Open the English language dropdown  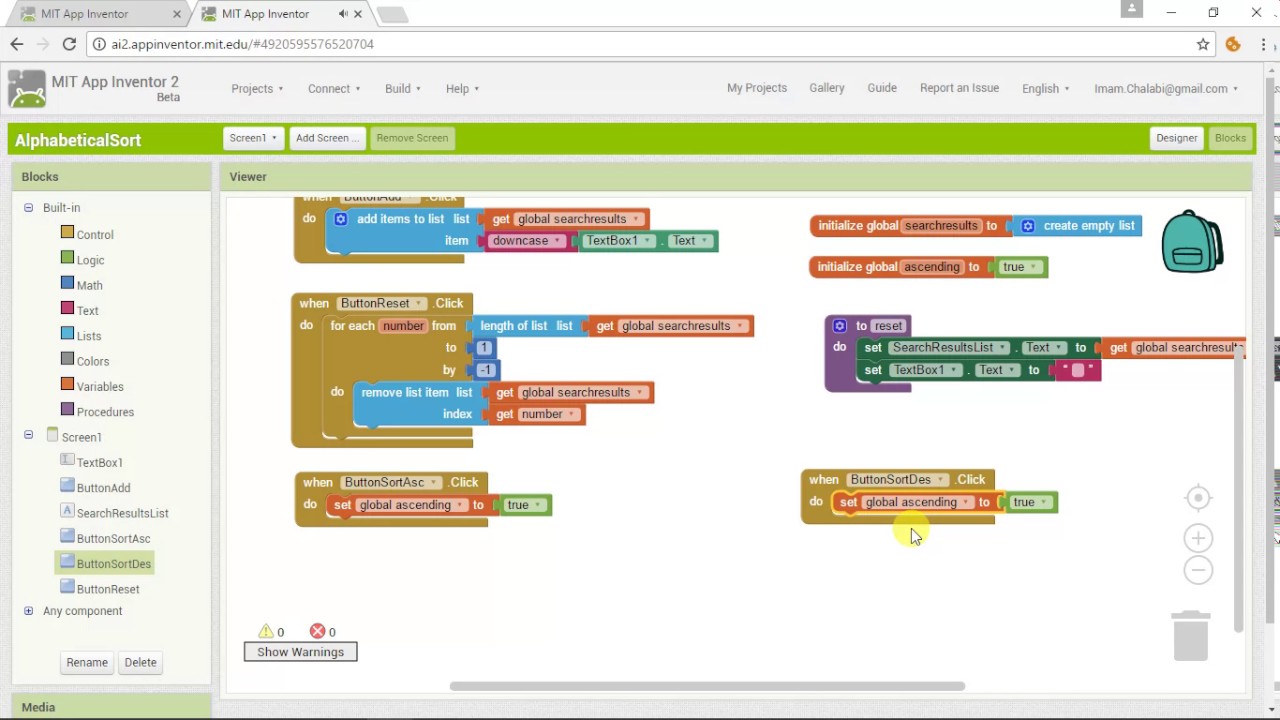[1045, 89]
